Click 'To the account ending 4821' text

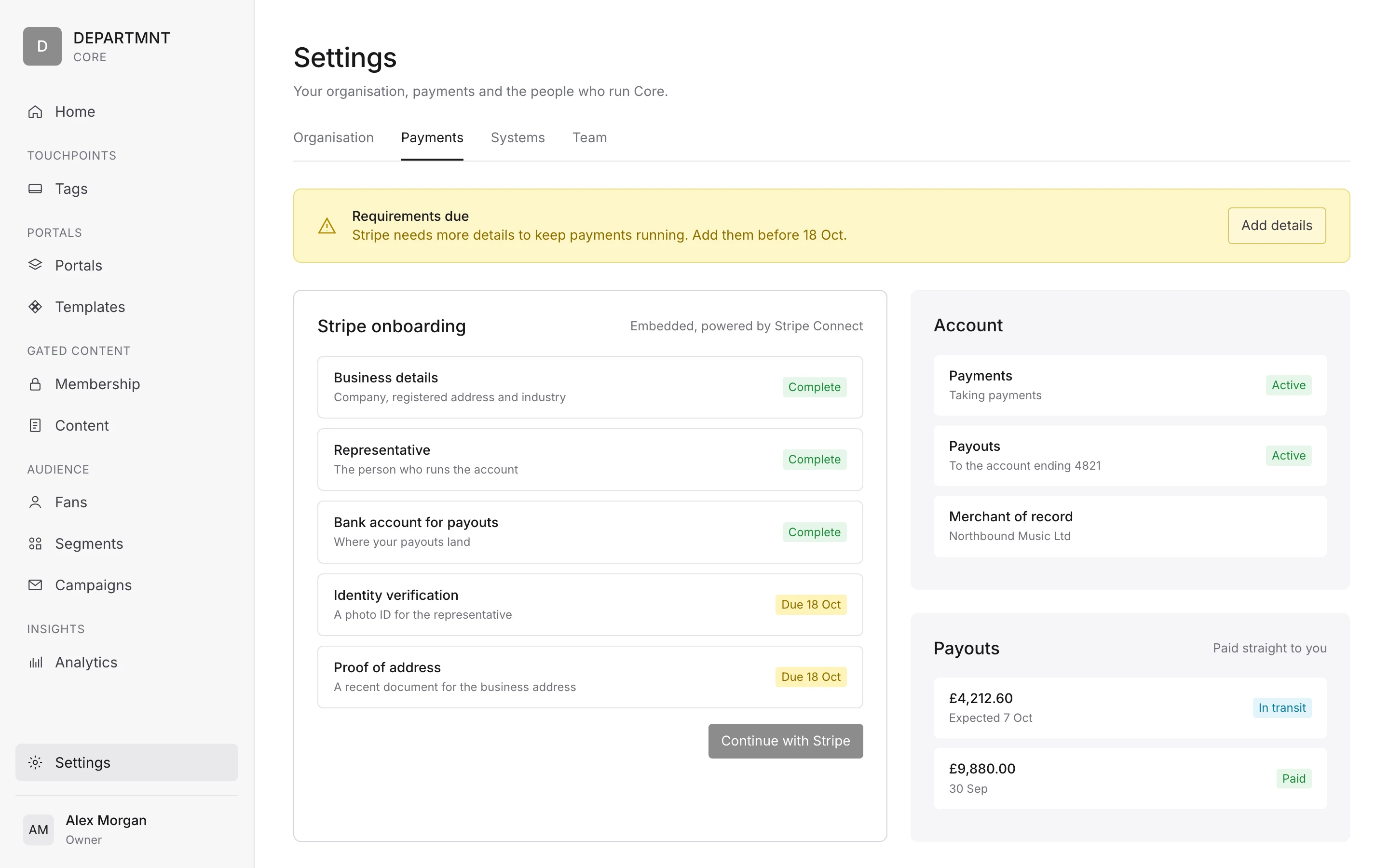tap(1024, 465)
